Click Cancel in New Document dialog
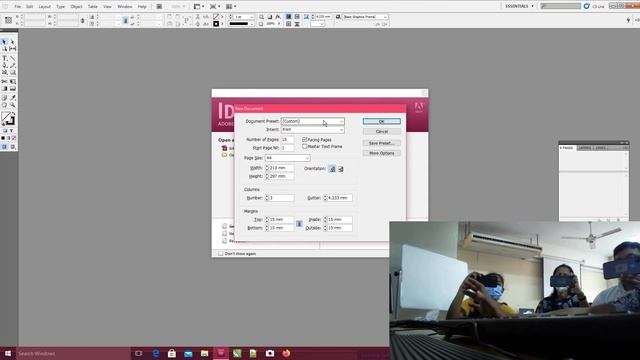Viewport: 640px width, 360px height. 382,131
